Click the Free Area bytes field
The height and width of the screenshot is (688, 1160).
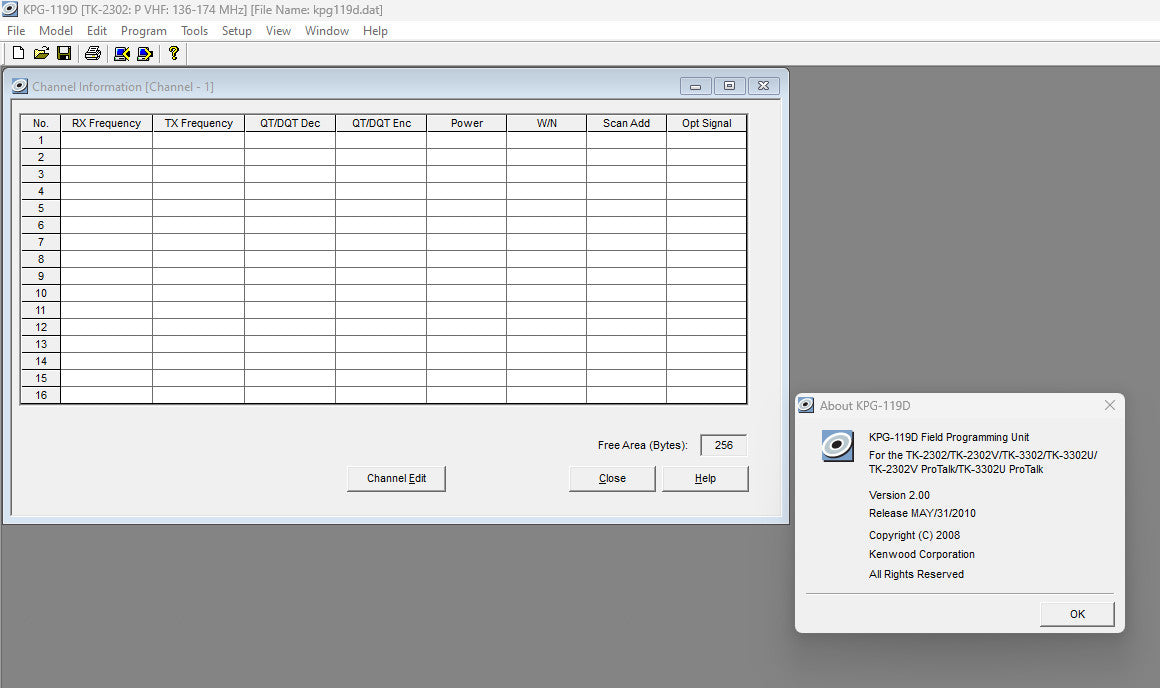point(724,445)
